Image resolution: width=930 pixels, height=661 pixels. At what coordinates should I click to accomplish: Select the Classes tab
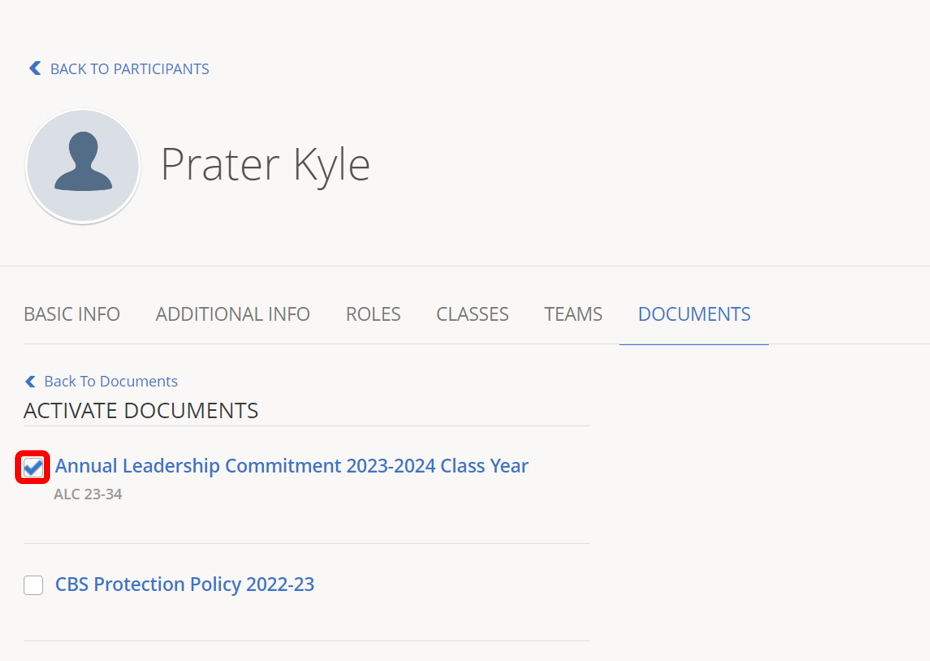click(x=472, y=314)
